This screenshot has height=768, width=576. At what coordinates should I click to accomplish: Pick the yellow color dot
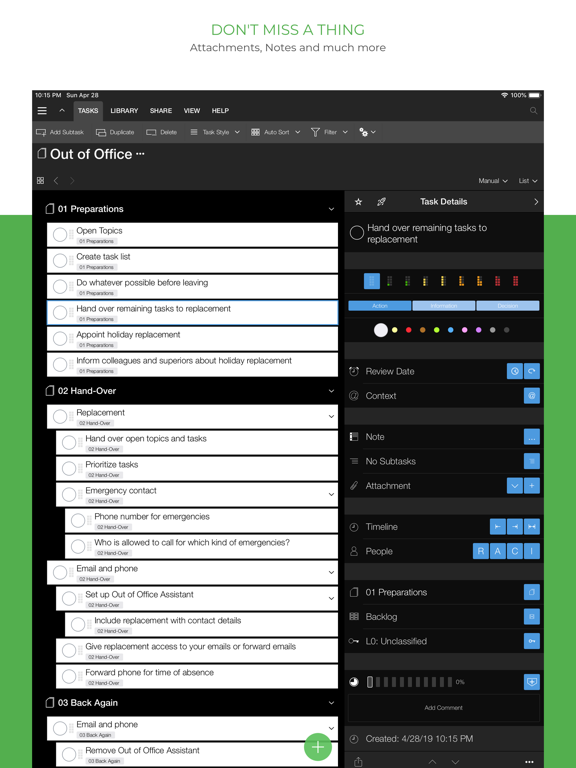click(x=395, y=330)
